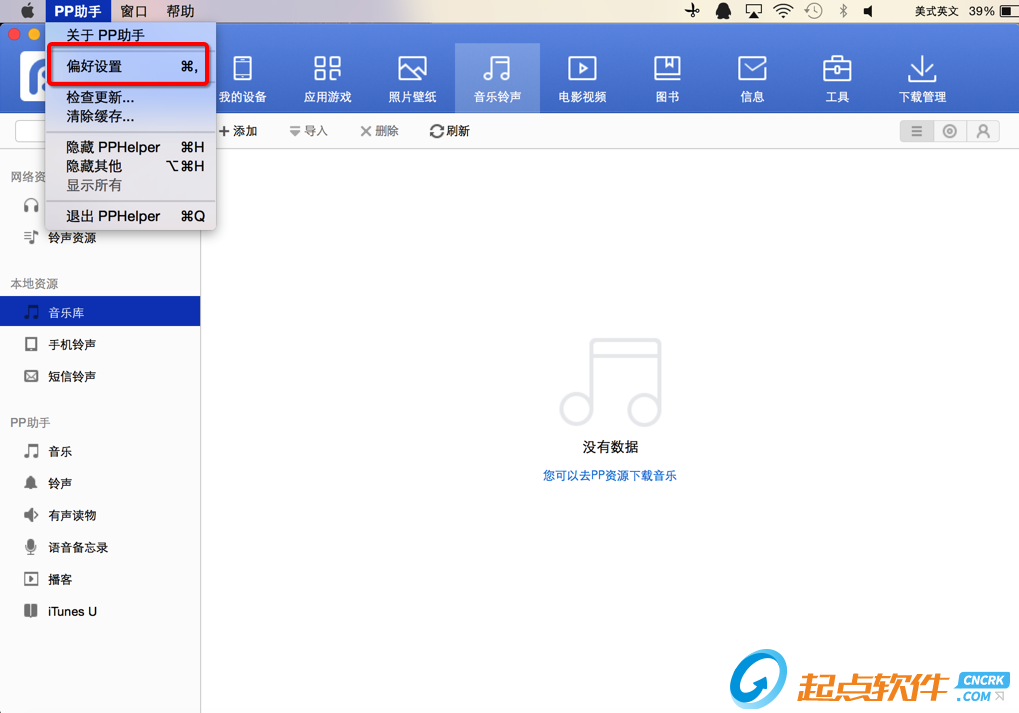Image resolution: width=1019 pixels, height=713 pixels.
Task: Open the 帮助 help menu
Action: pos(180,11)
